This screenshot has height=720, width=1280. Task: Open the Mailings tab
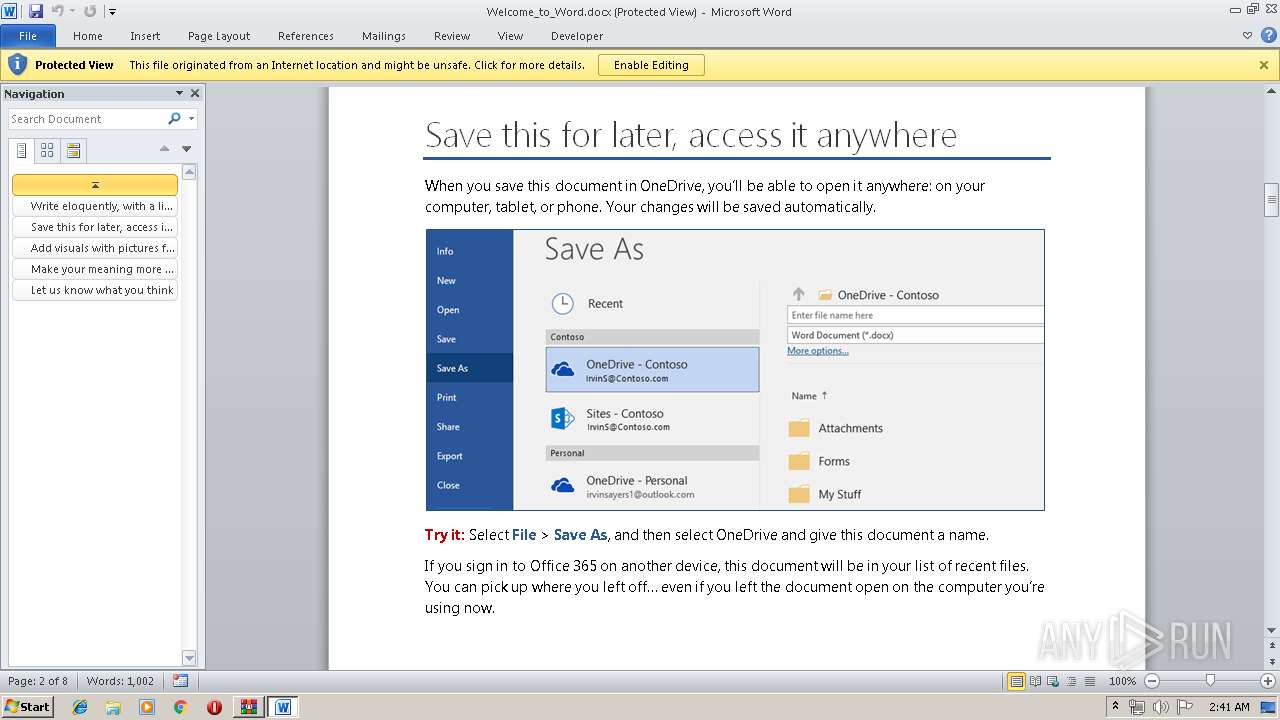coord(384,36)
